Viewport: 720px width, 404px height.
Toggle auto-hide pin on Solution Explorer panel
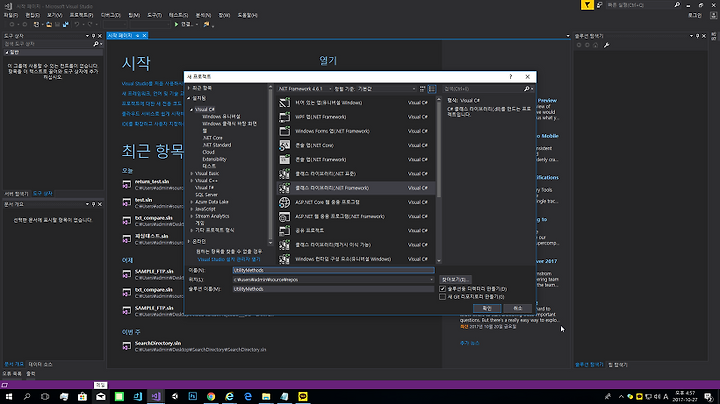coord(697,36)
